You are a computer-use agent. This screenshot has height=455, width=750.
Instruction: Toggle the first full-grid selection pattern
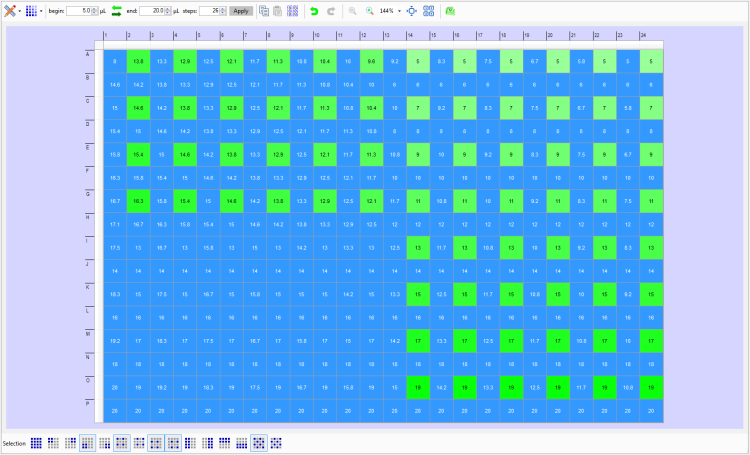[x=36, y=442]
